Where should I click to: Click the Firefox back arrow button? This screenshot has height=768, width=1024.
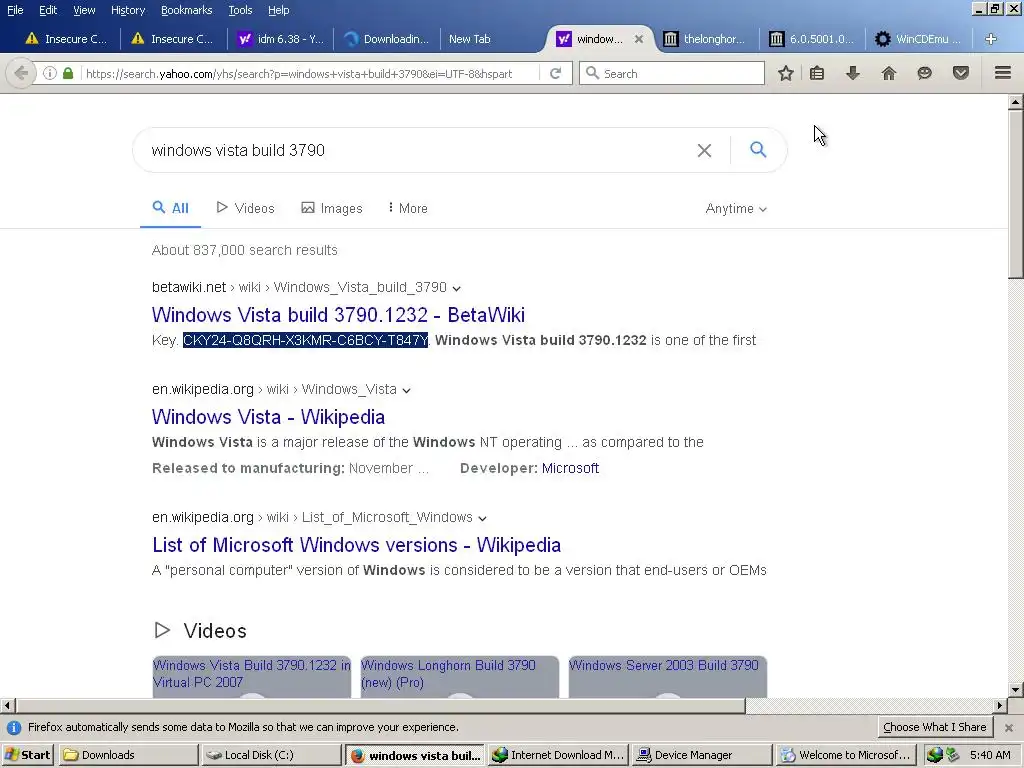(21, 73)
